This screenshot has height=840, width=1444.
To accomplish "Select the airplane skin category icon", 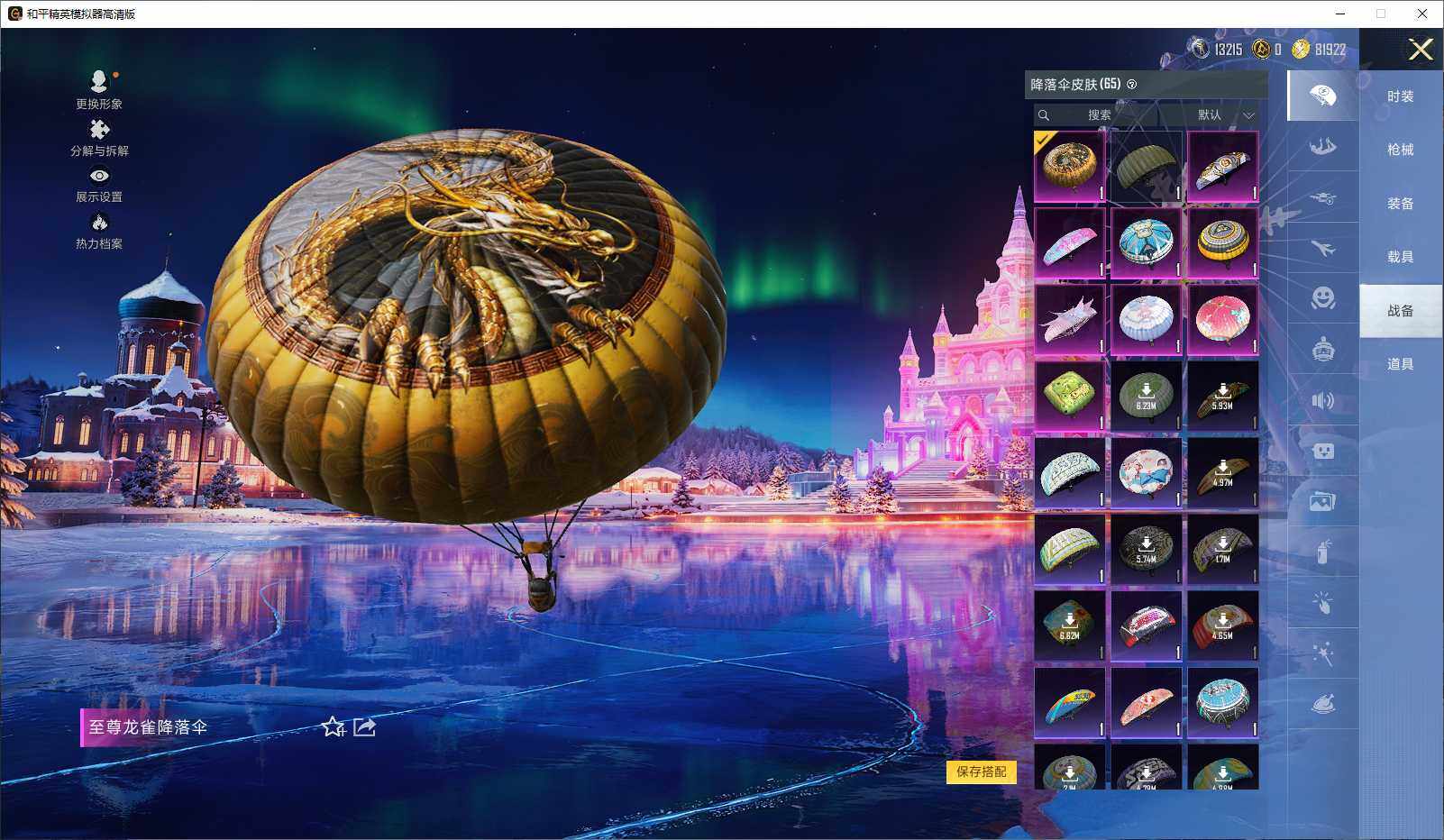I will pyautogui.click(x=1322, y=248).
